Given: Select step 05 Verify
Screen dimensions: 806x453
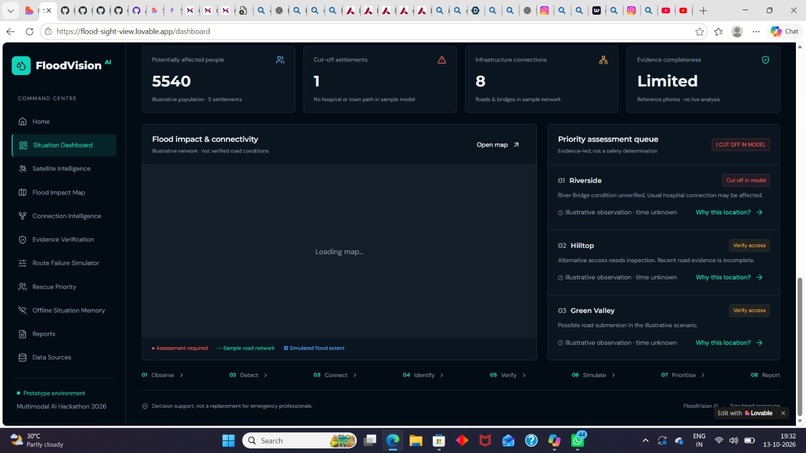Looking at the screenshot, I should [x=507, y=375].
